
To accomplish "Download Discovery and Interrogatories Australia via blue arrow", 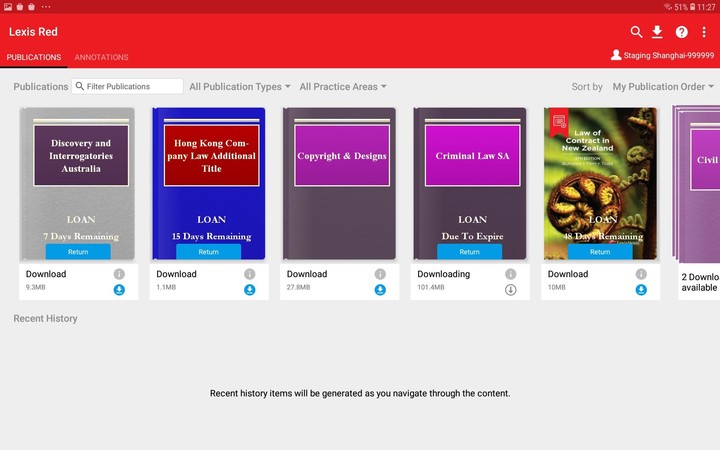I will pyautogui.click(x=119, y=290).
